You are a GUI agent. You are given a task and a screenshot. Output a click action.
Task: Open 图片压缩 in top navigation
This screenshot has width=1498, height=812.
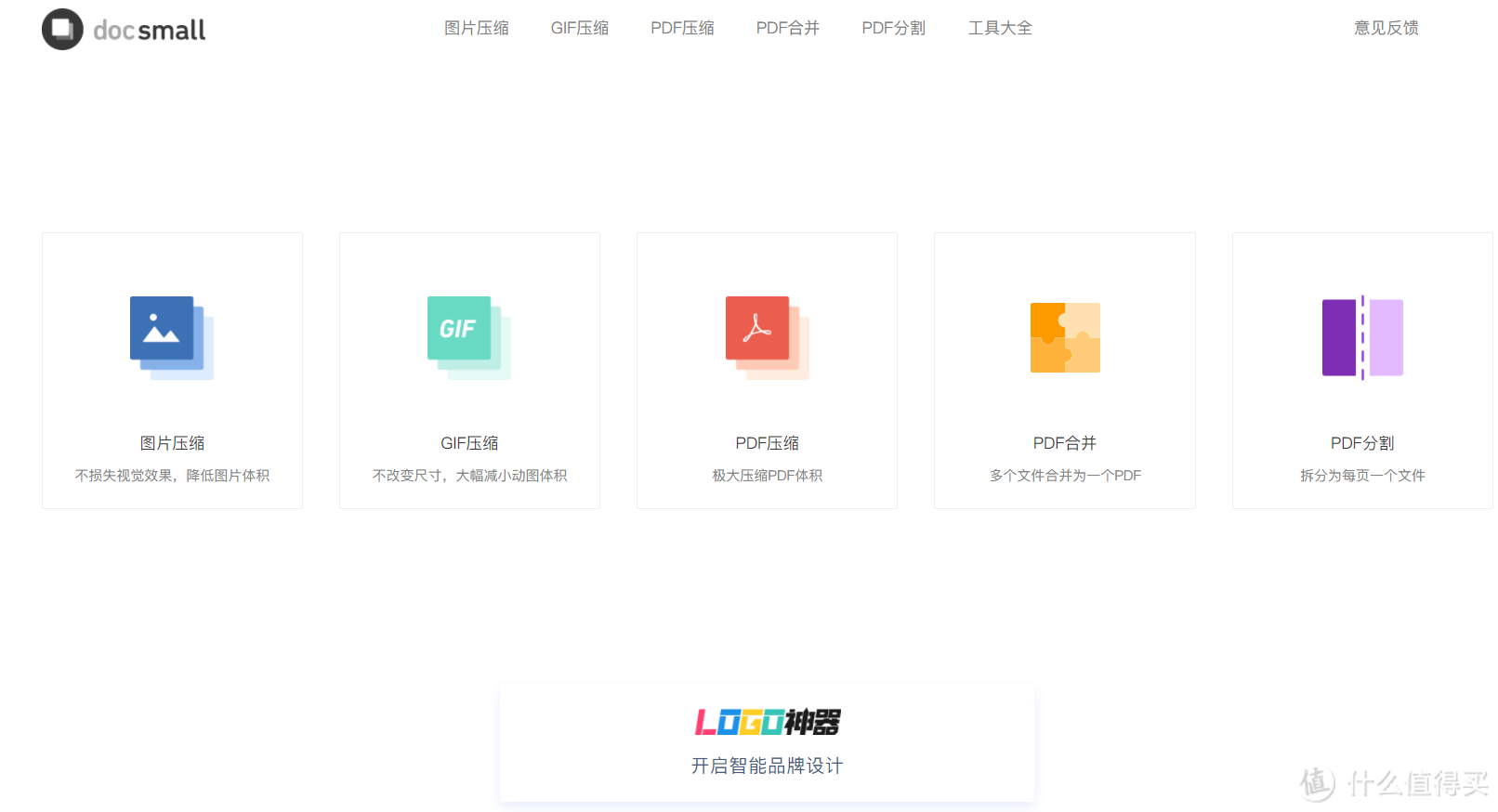pos(476,28)
